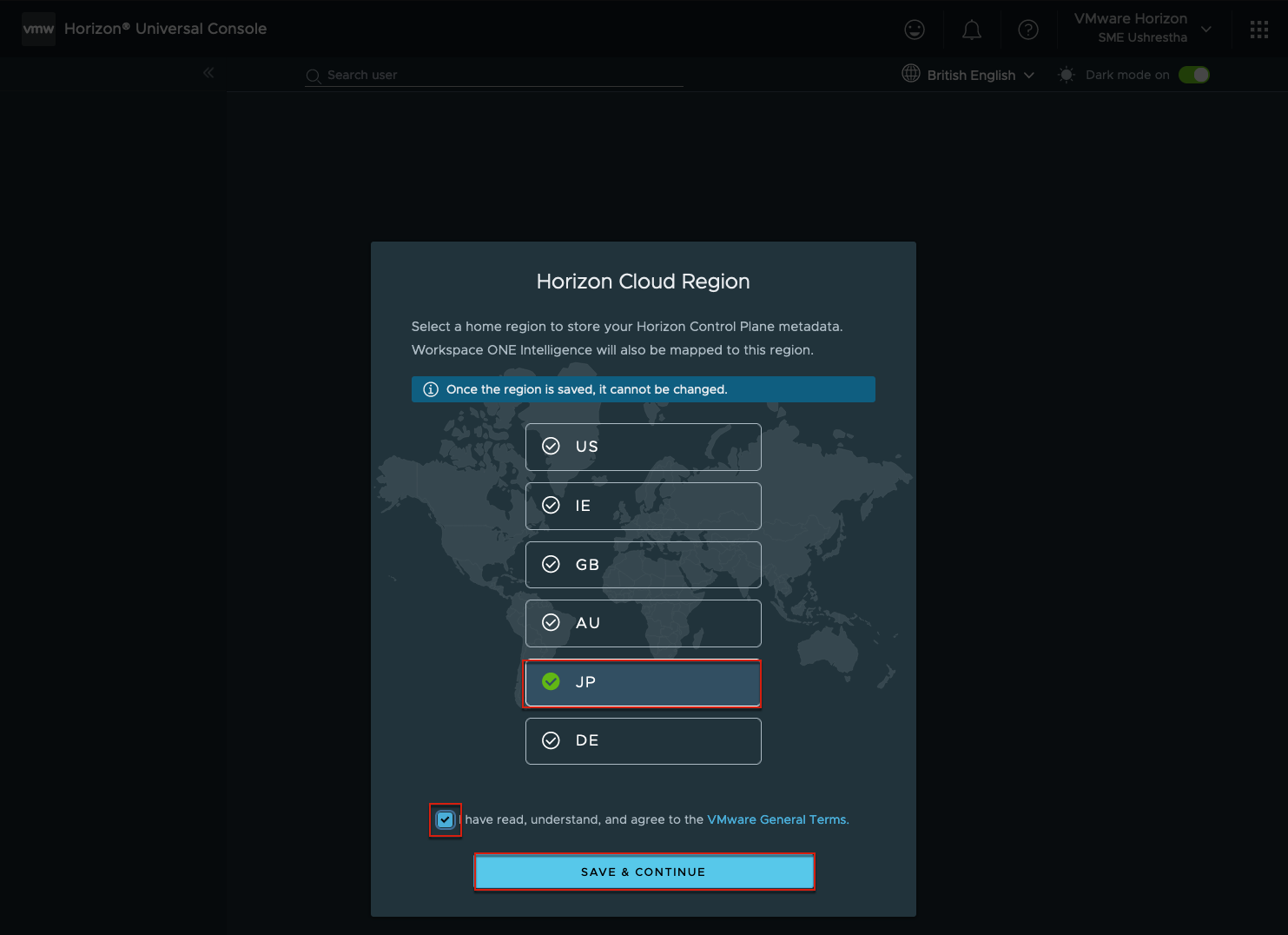Open the help question mark icon

1028,30
